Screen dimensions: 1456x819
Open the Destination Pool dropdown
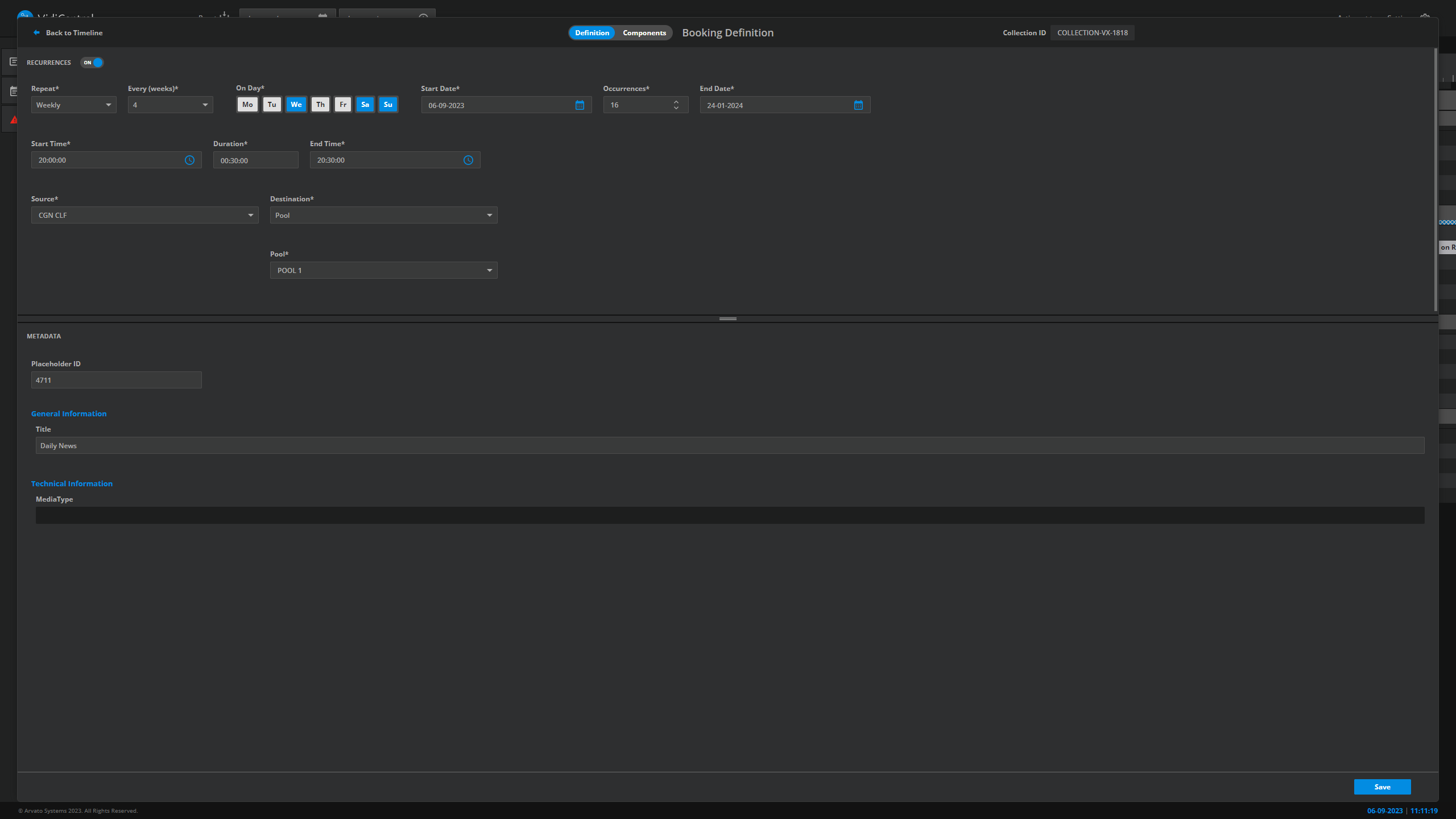tap(384, 215)
